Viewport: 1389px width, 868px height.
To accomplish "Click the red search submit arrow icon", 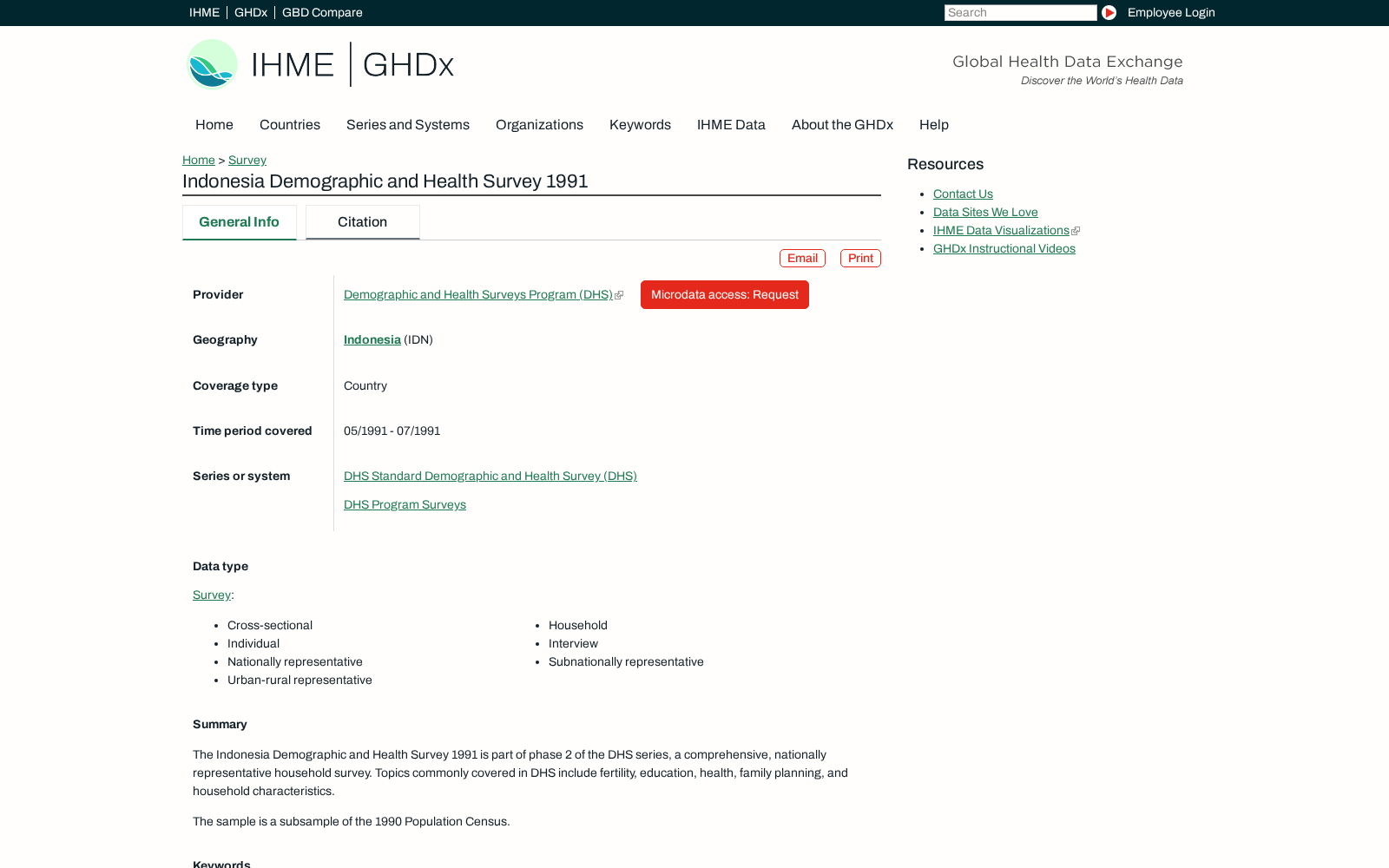I will [x=1109, y=12].
